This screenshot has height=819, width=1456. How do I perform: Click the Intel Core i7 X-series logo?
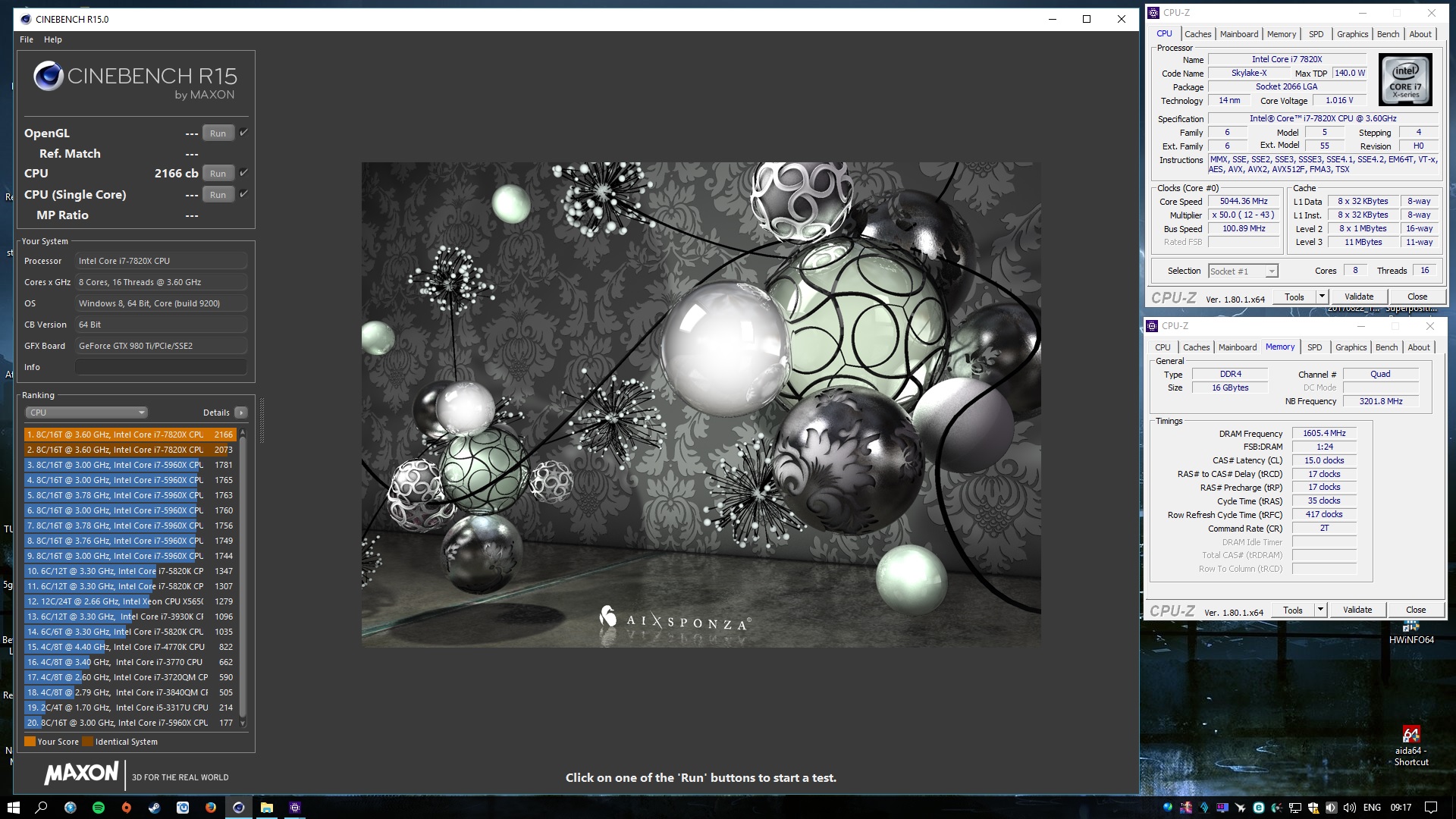click(x=1405, y=80)
